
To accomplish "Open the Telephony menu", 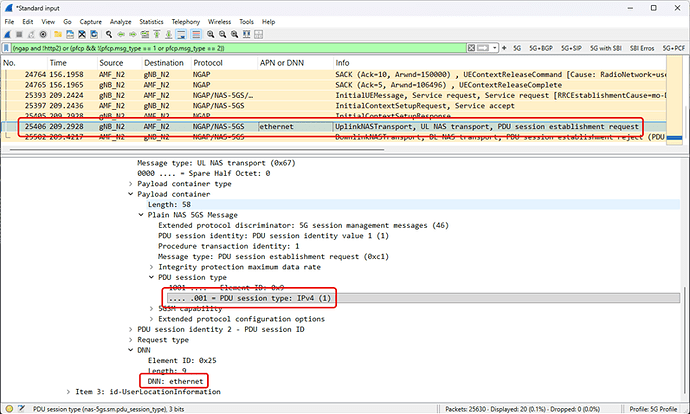I will pyautogui.click(x=187, y=21).
